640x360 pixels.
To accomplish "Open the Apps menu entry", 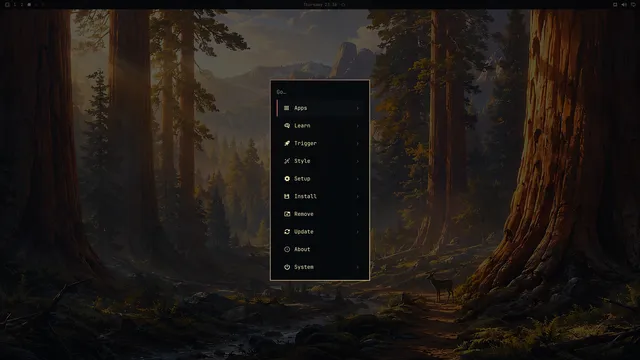I will pyautogui.click(x=320, y=108).
